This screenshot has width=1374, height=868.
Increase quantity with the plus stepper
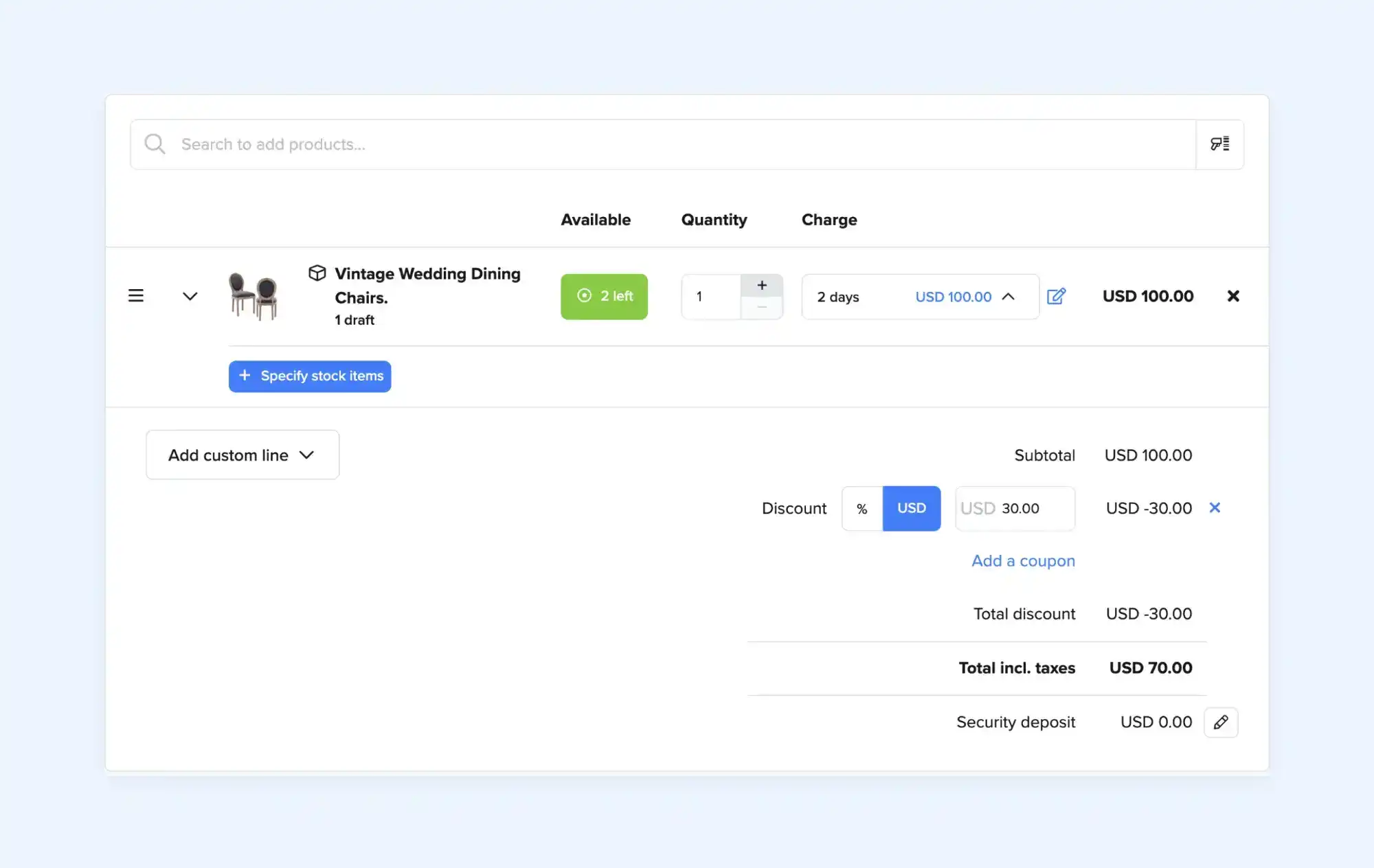click(x=761, y=286)
